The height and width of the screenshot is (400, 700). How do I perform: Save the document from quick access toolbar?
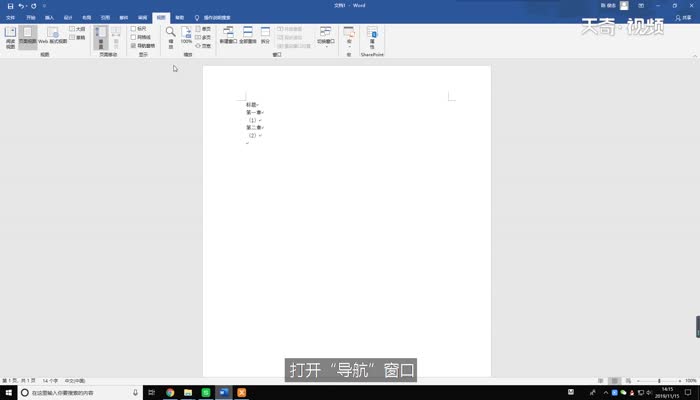pyautogui.click(x=10, y=6)
